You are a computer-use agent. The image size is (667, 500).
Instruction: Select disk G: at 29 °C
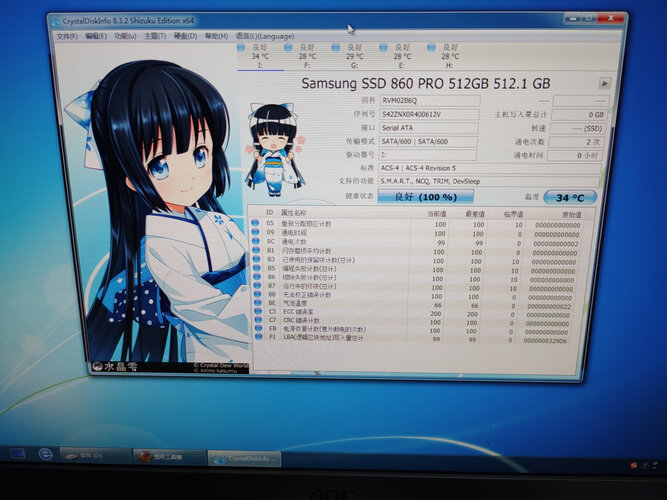[x=354, y=56]
